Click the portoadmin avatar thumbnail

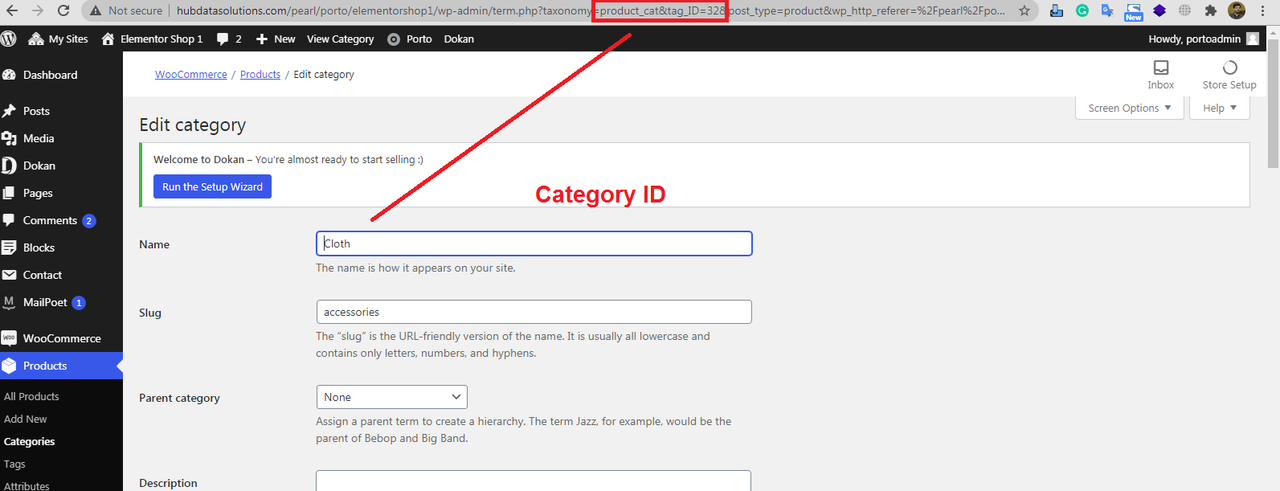[x=1253, y=39]
